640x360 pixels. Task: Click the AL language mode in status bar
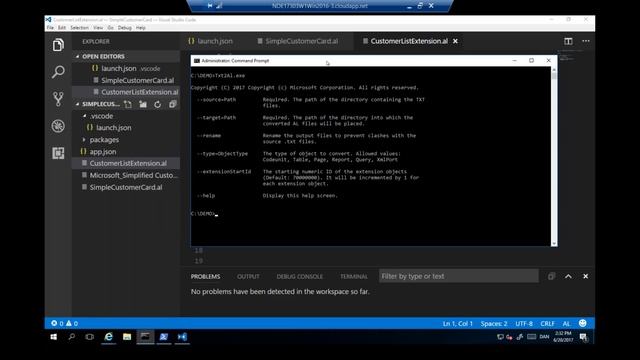[x=566, y=324]
